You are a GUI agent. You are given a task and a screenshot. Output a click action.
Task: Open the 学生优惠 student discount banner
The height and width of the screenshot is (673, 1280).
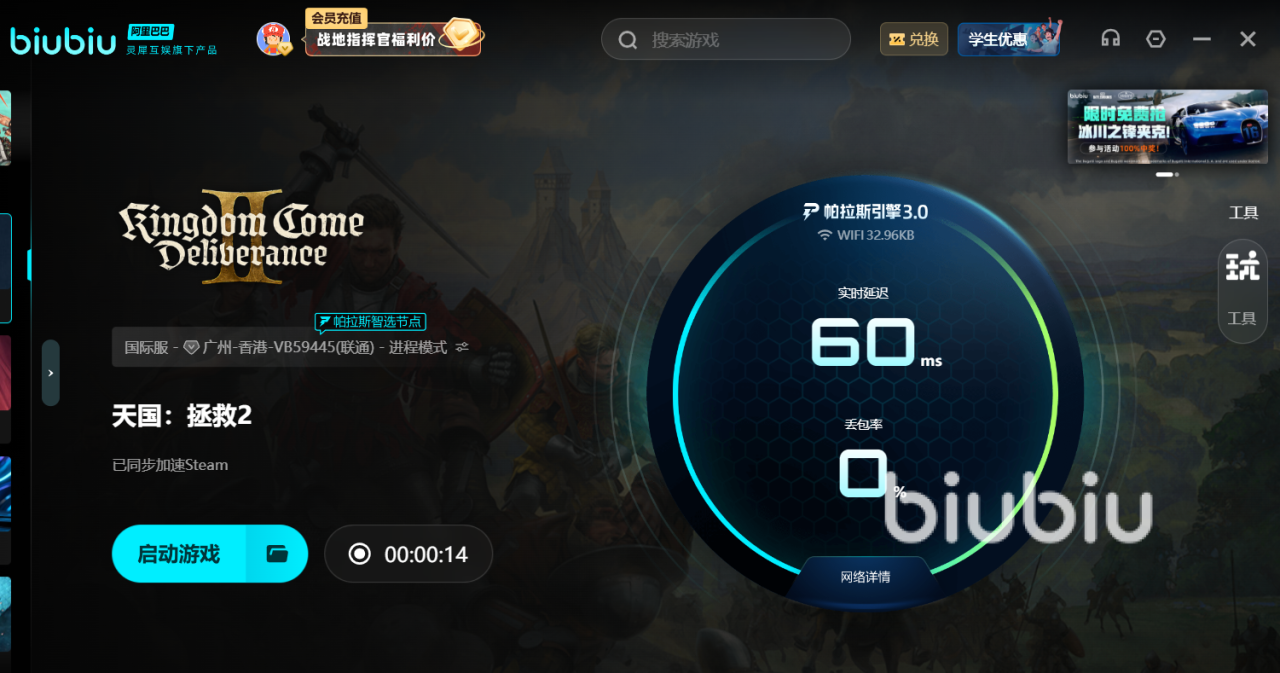coord(1009,39)
